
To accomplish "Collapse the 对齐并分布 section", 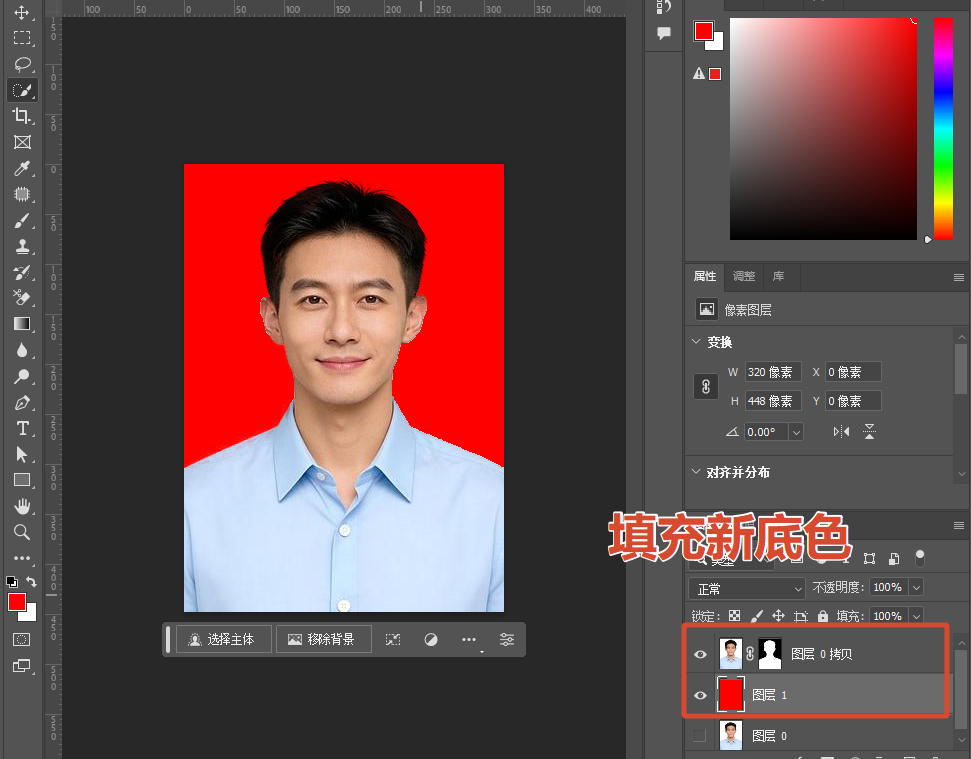I will point(696,472).
